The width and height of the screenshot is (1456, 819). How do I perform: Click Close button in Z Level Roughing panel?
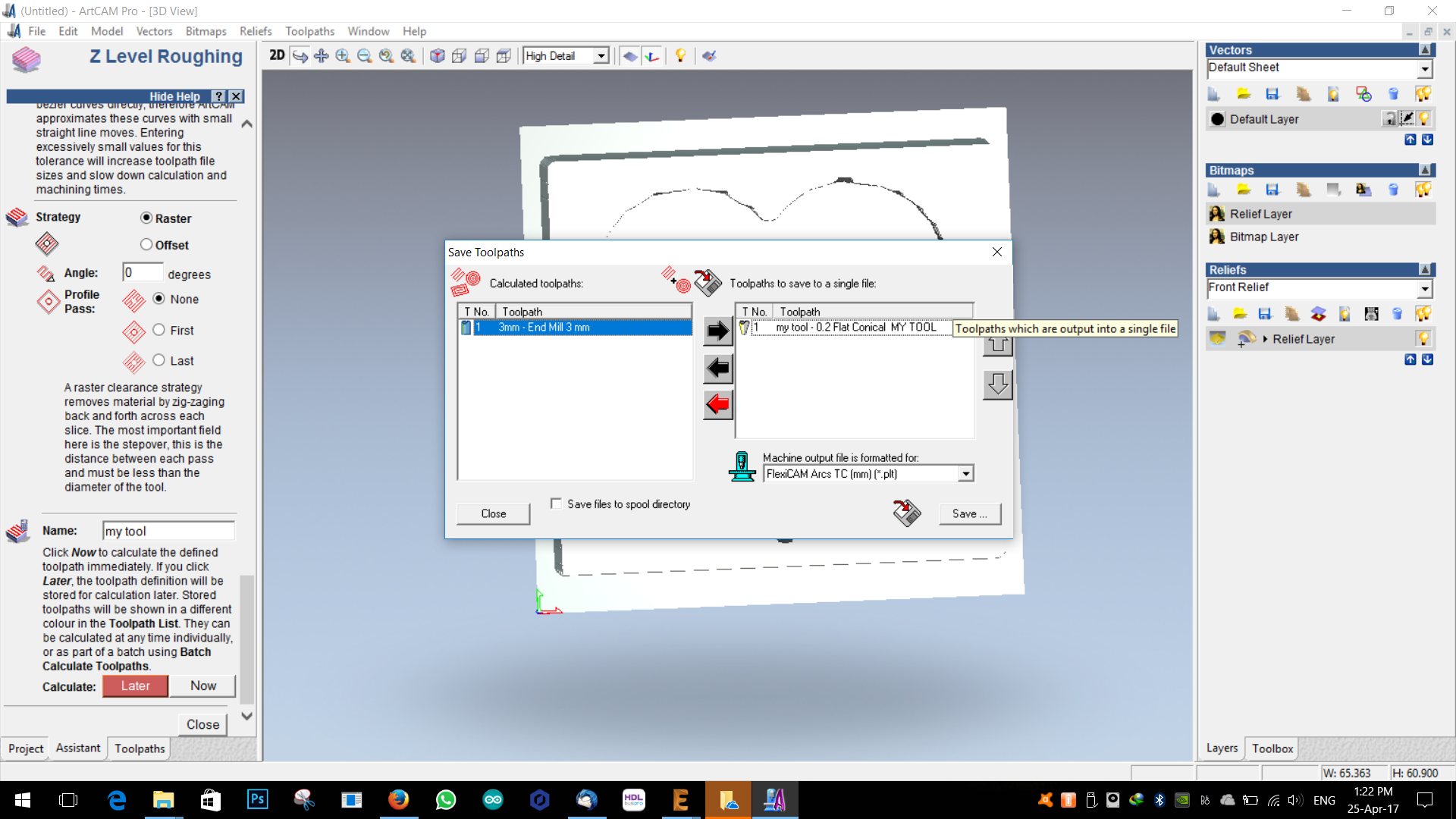click(x=203, y=724)
